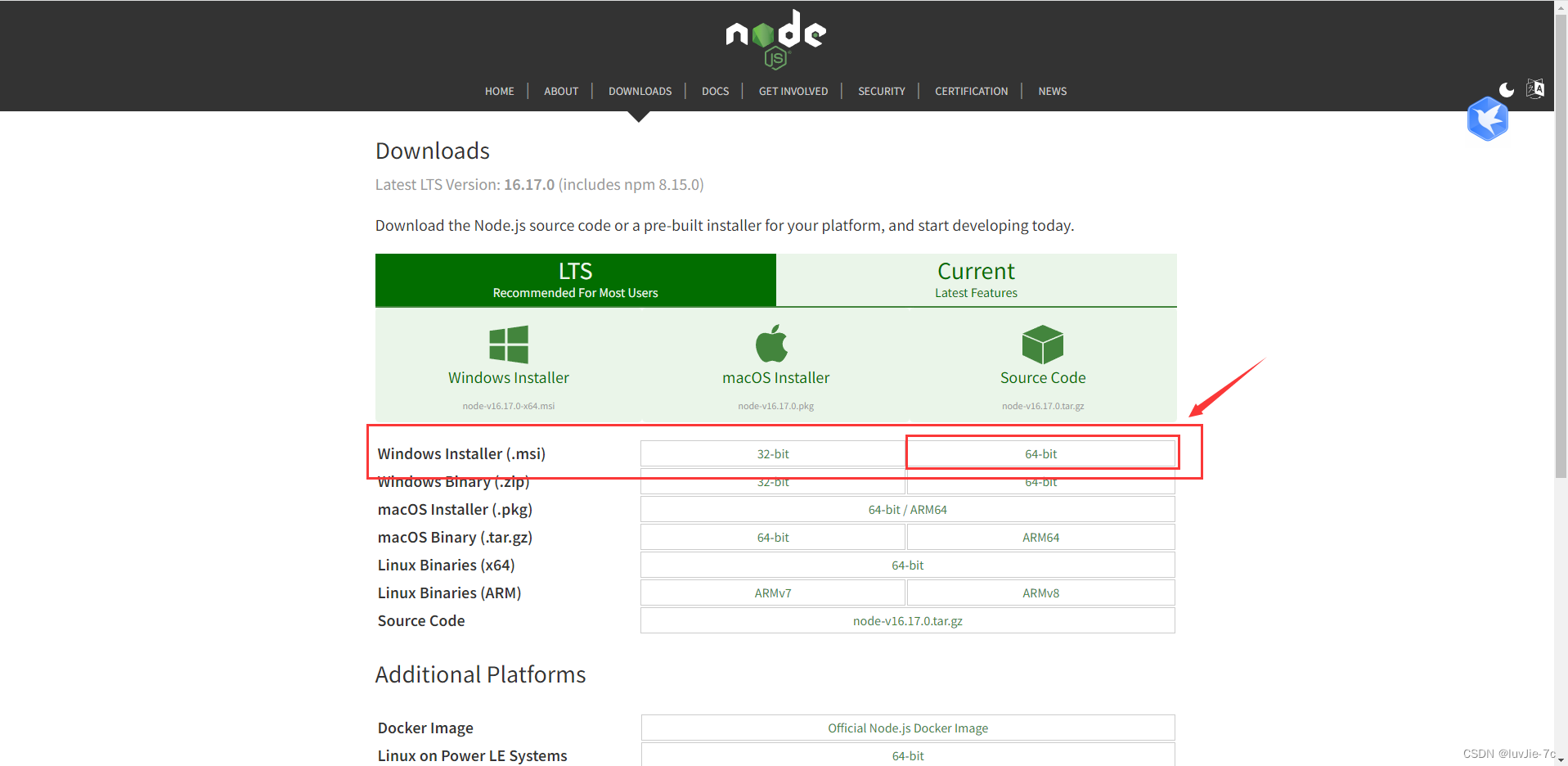This screenshot has height=766, width=1568.
Task: Click the scrollbar down arrow
Action: pyautogui.click(x=1560, y=759)
